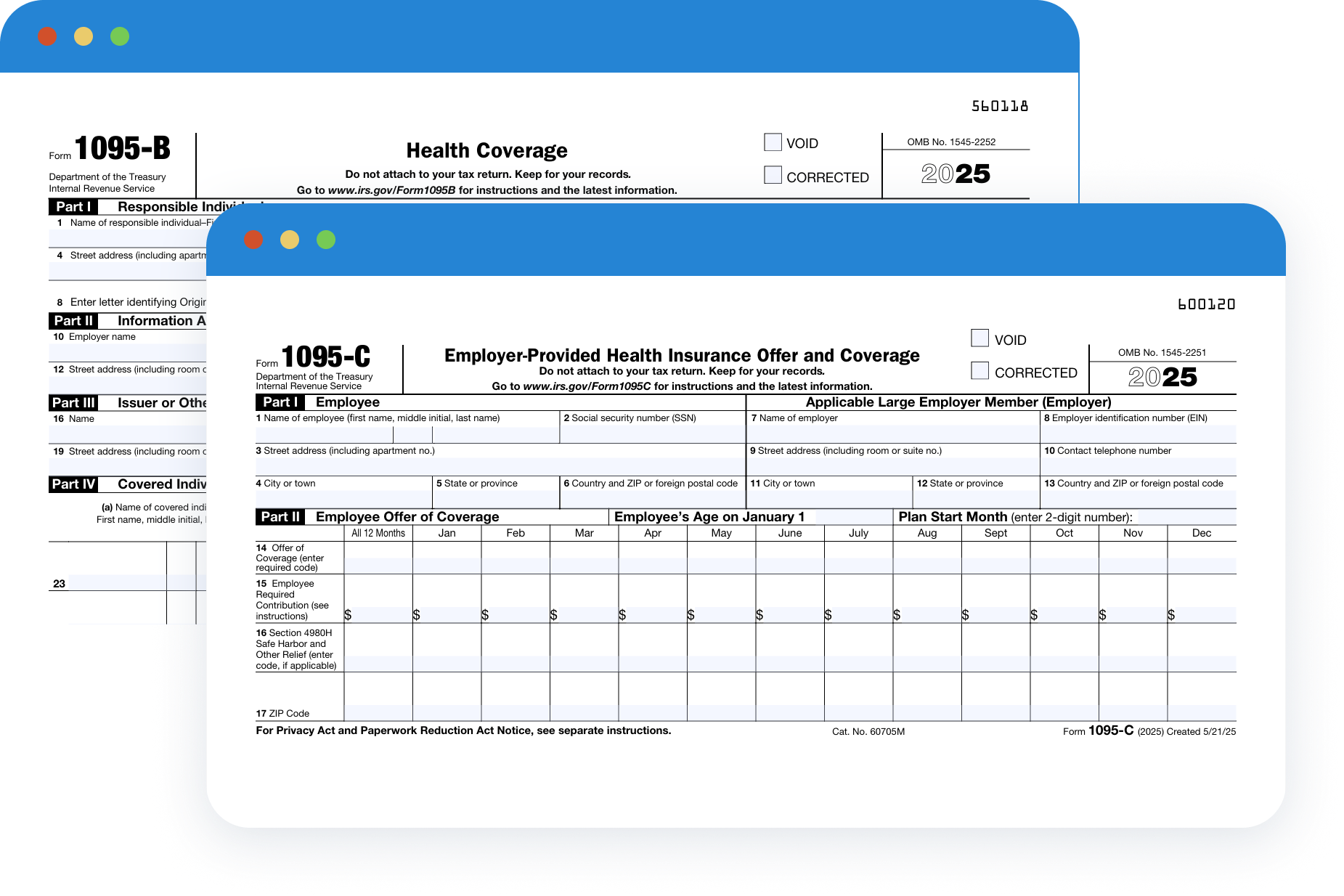Click the yellow dot on the 1095-C window
Screen dimensions: 1344x896
[290, 240]
